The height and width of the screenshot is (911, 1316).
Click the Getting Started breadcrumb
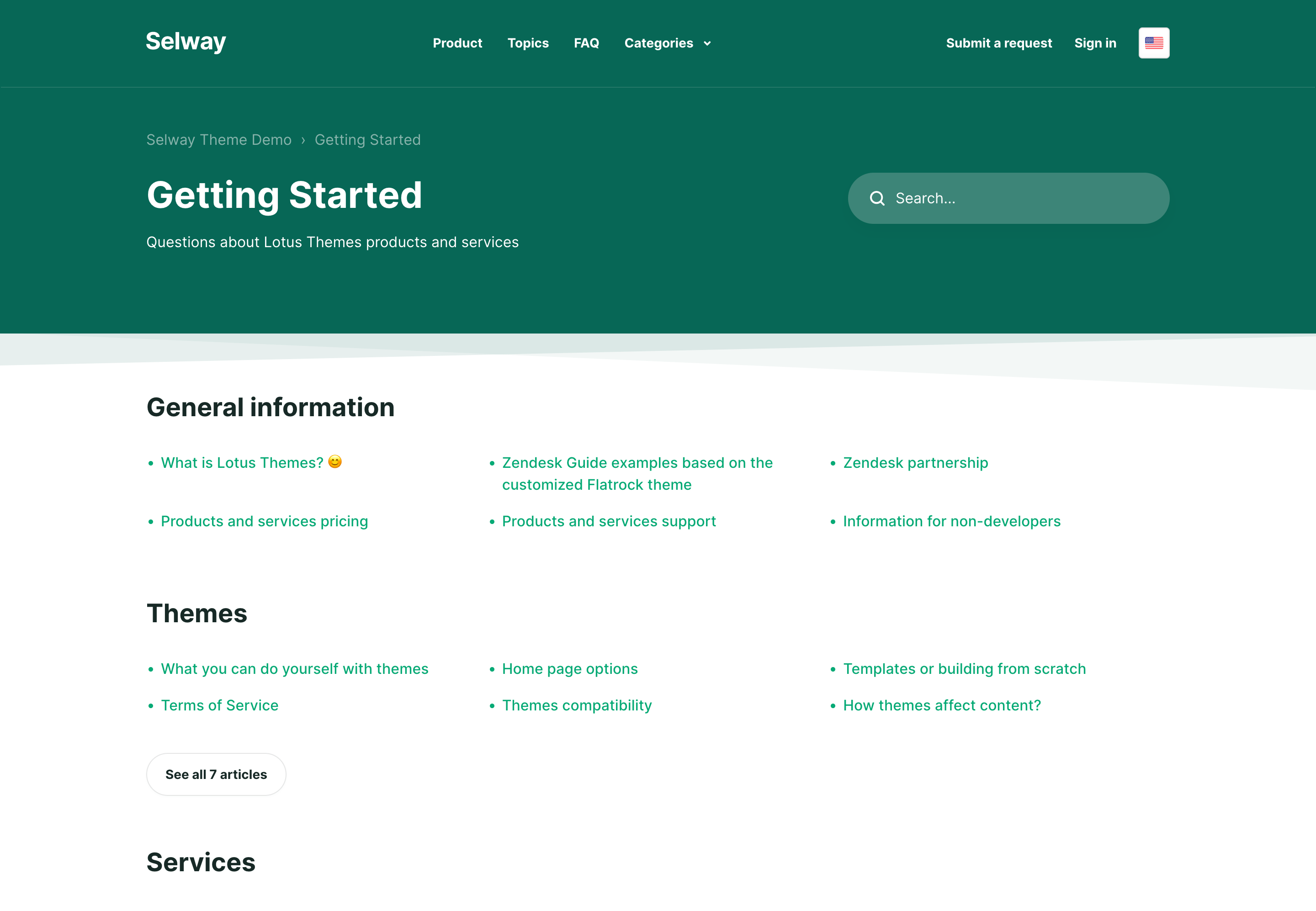(x=368, y=140)
